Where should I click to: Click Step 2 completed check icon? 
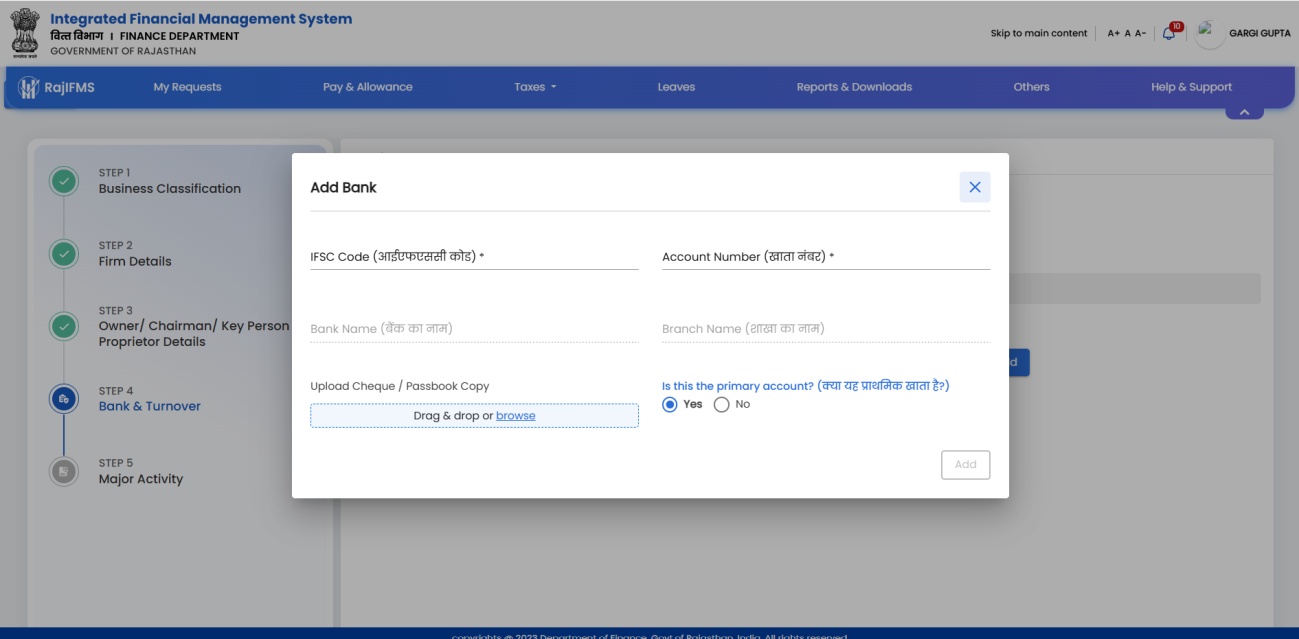click(64, 254)
